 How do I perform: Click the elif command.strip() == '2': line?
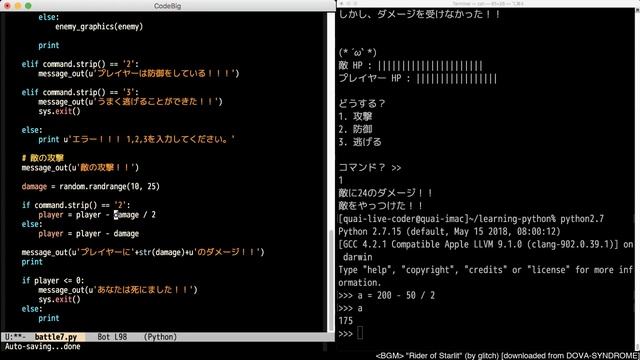80,64
